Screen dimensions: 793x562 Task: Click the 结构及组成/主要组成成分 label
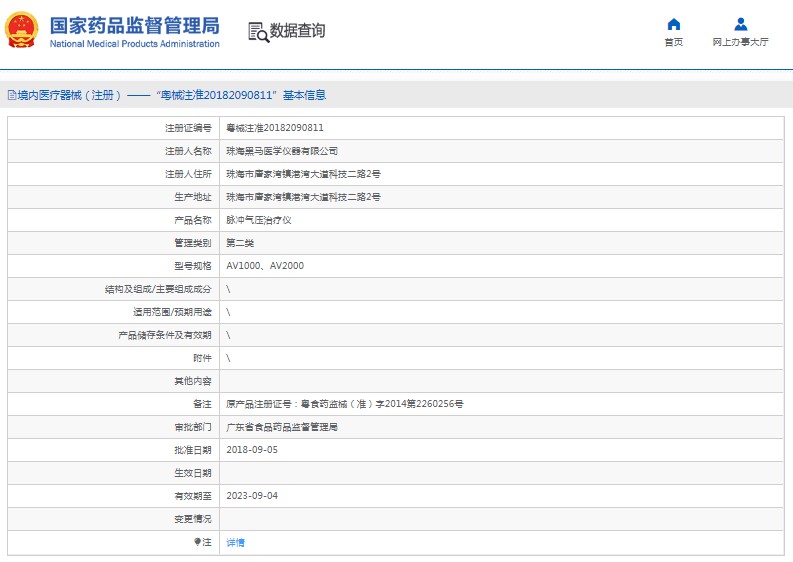(158, 289)
